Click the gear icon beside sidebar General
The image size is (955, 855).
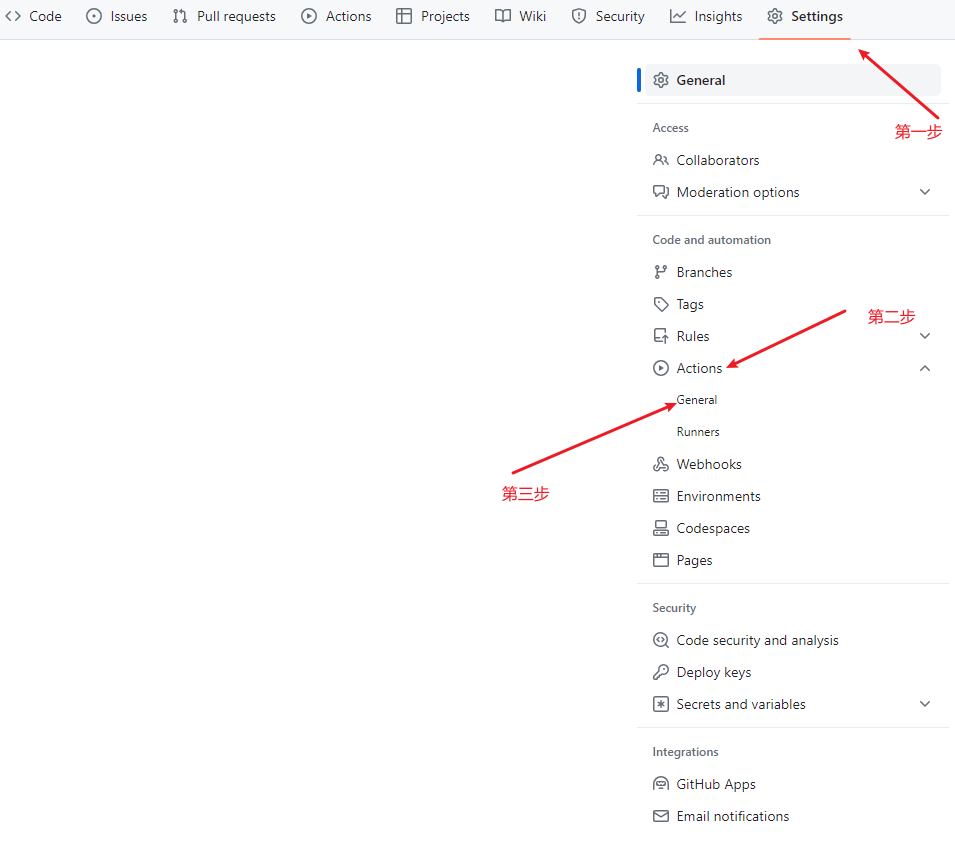click(661, 80)
